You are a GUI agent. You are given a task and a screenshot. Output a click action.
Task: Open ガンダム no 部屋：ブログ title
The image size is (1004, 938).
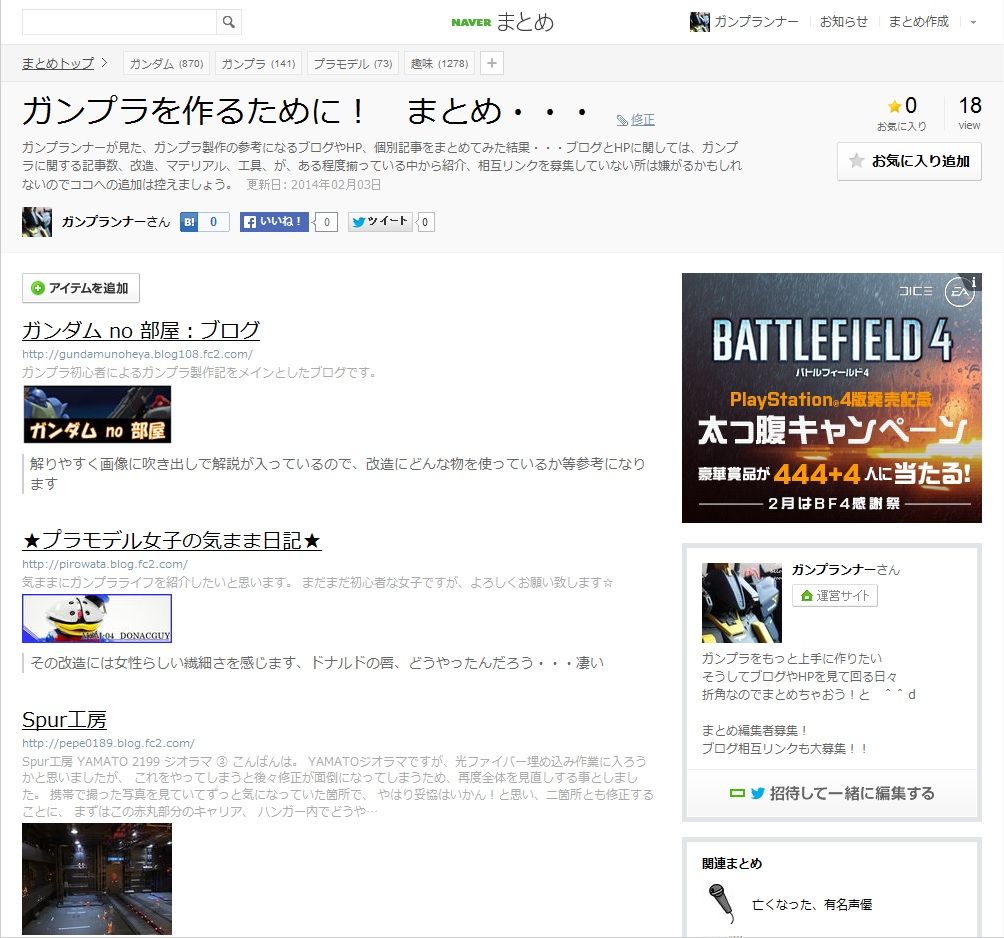coord(141,330)
